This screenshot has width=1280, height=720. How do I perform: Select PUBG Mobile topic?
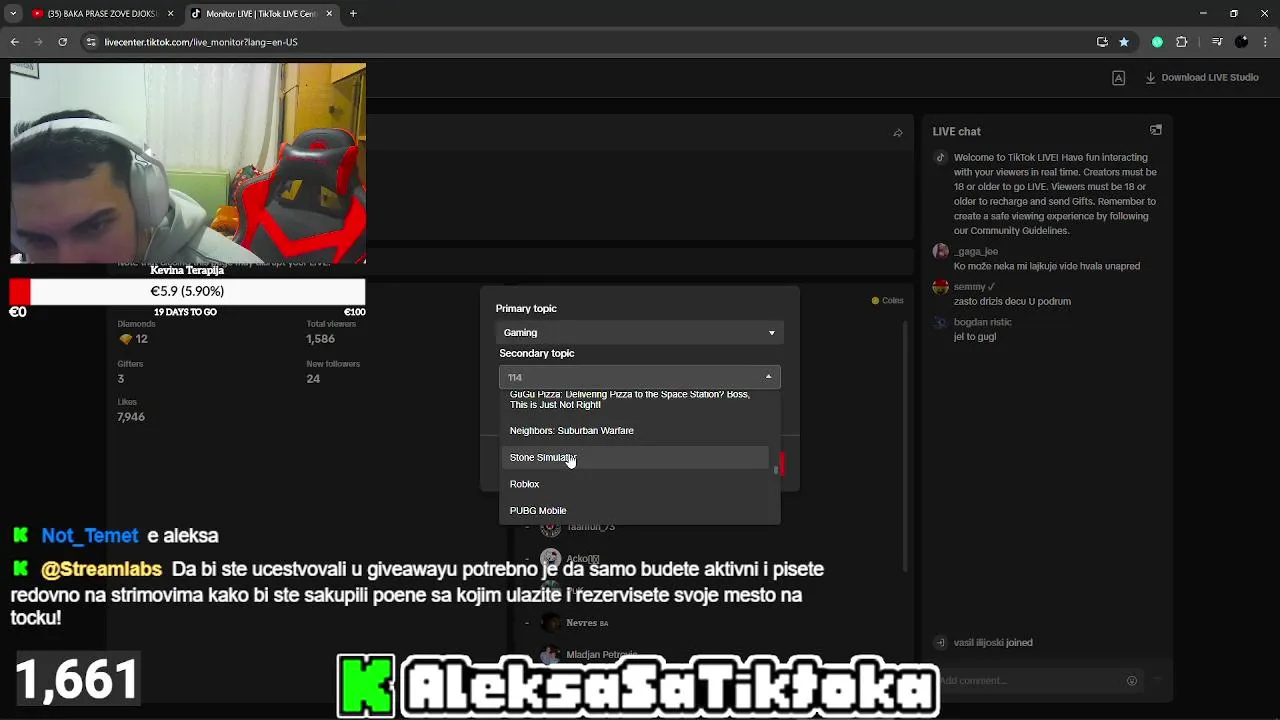click(x=634, y=511)
